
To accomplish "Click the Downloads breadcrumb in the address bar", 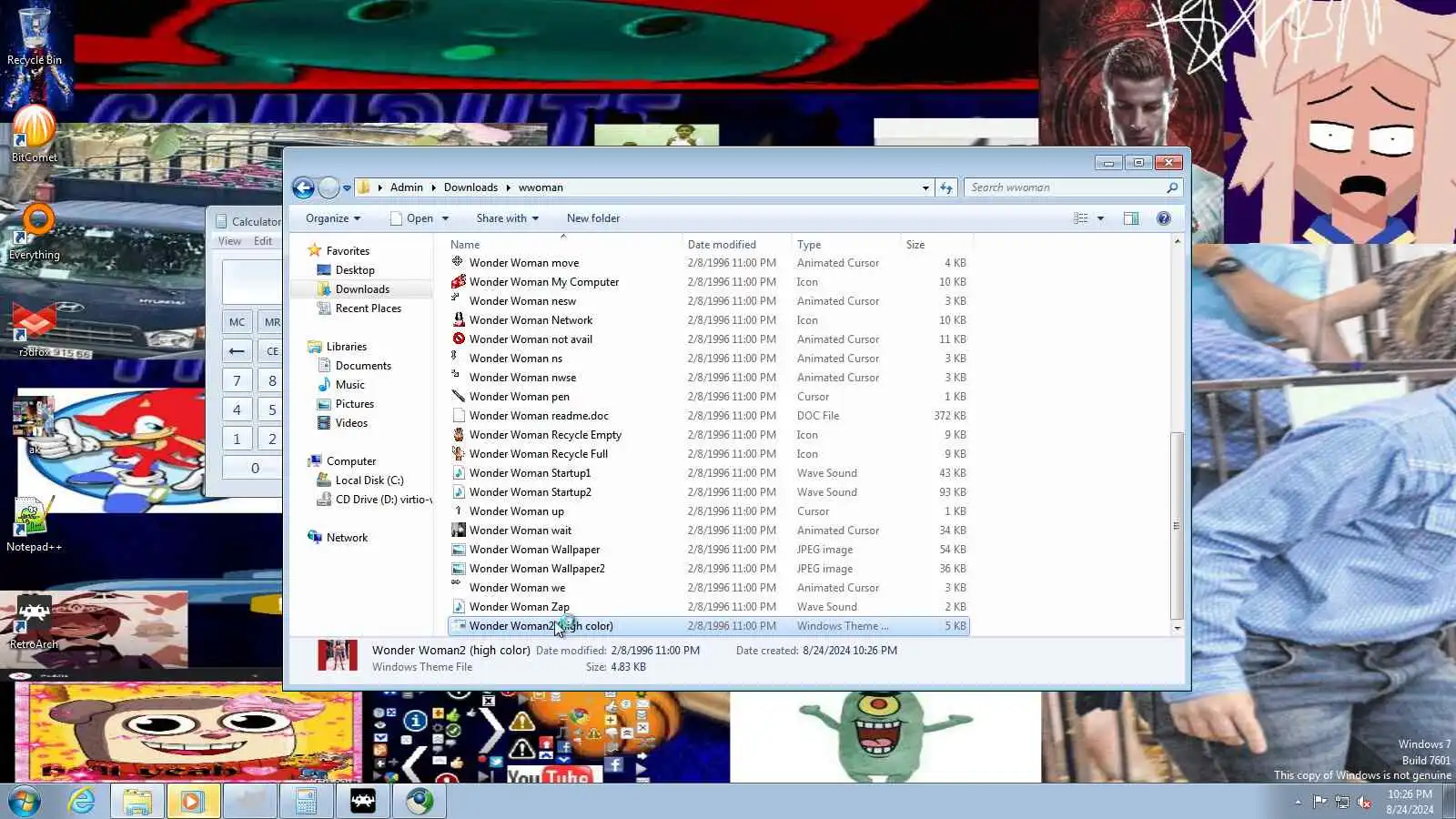I will click(470, 187).
